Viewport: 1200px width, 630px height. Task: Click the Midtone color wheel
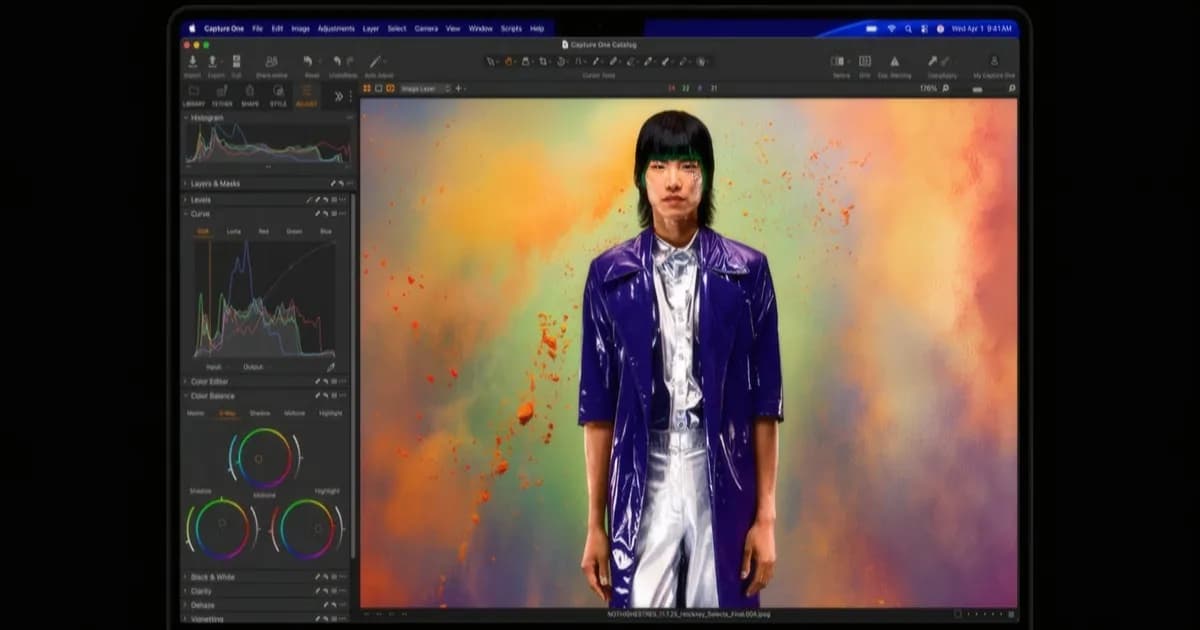click(x=265, y=458)
